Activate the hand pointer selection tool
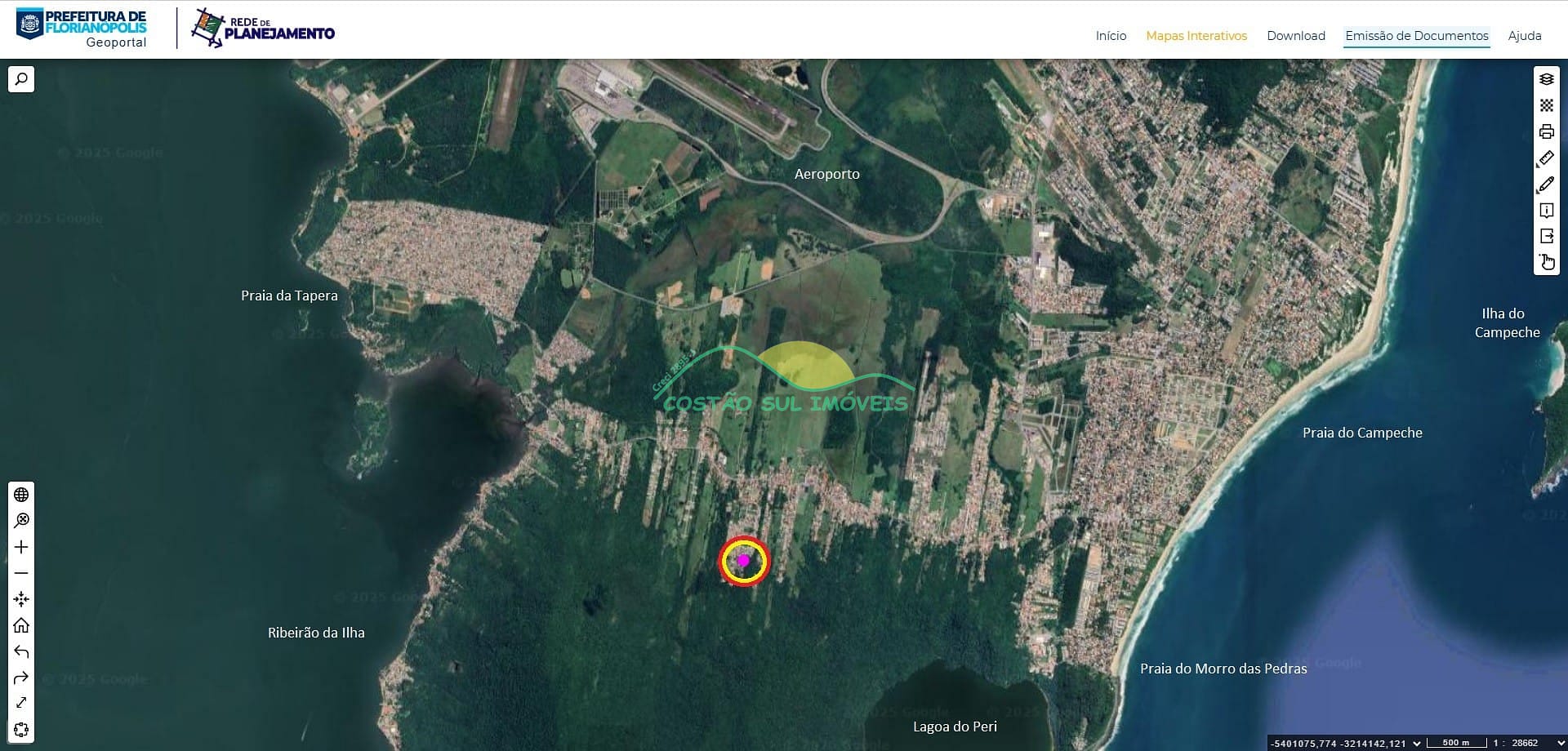 tap(1546, 262)
